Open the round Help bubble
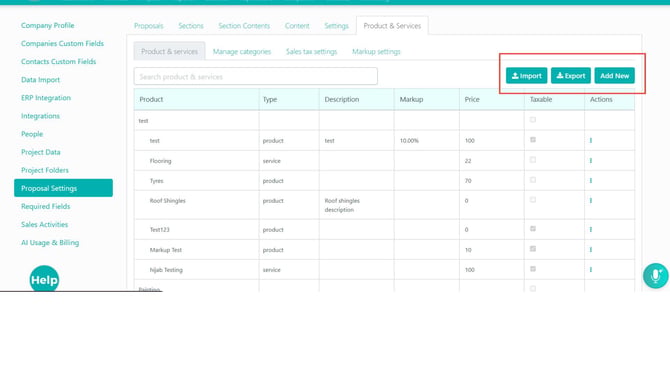The image size is (670, 376). [x=44, y=279]
